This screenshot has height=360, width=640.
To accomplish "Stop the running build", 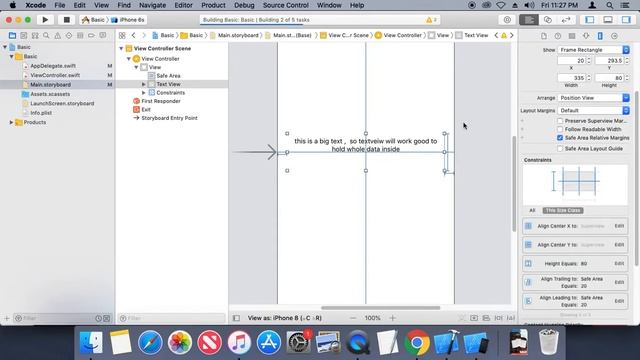I will [x=67, y=20].
